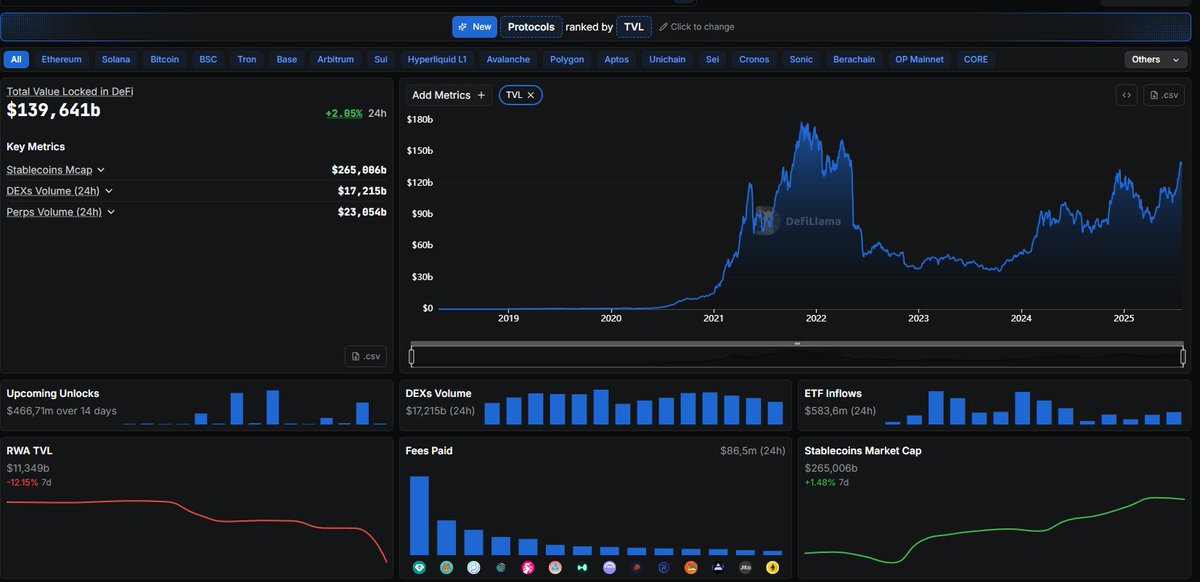The height and width of the screenshot is (582, 1200).
Task: Click the +2.05% 24h change value
Action: (x=343, y=113)
